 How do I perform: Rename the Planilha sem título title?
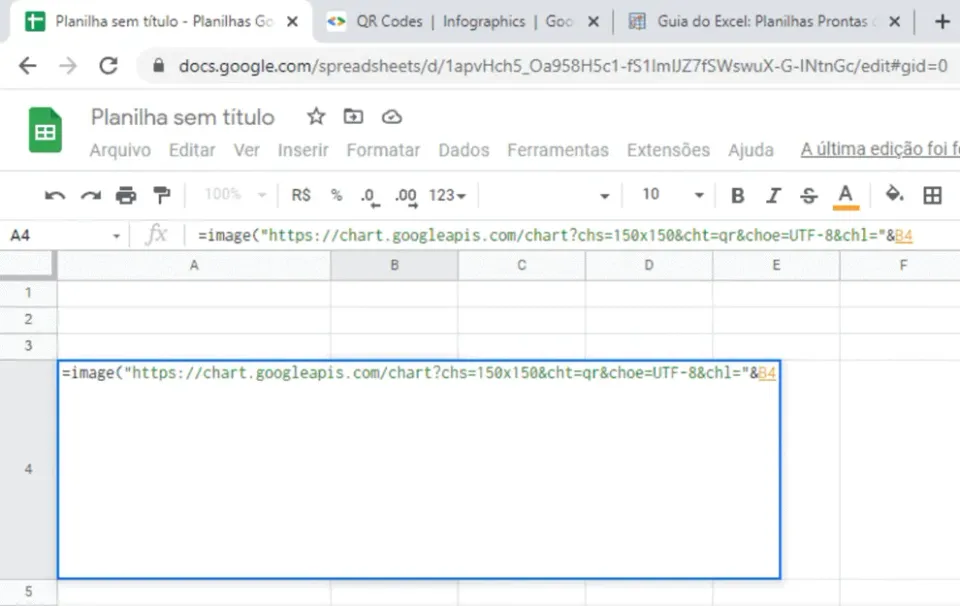pyautogui.click(x=182, y=116)
